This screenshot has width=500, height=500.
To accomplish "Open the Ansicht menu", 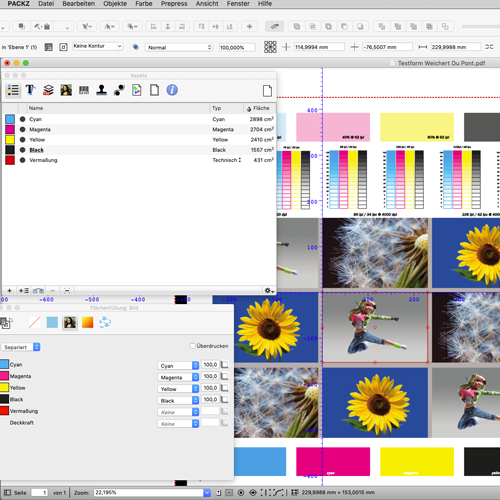I will coord(207,4).
